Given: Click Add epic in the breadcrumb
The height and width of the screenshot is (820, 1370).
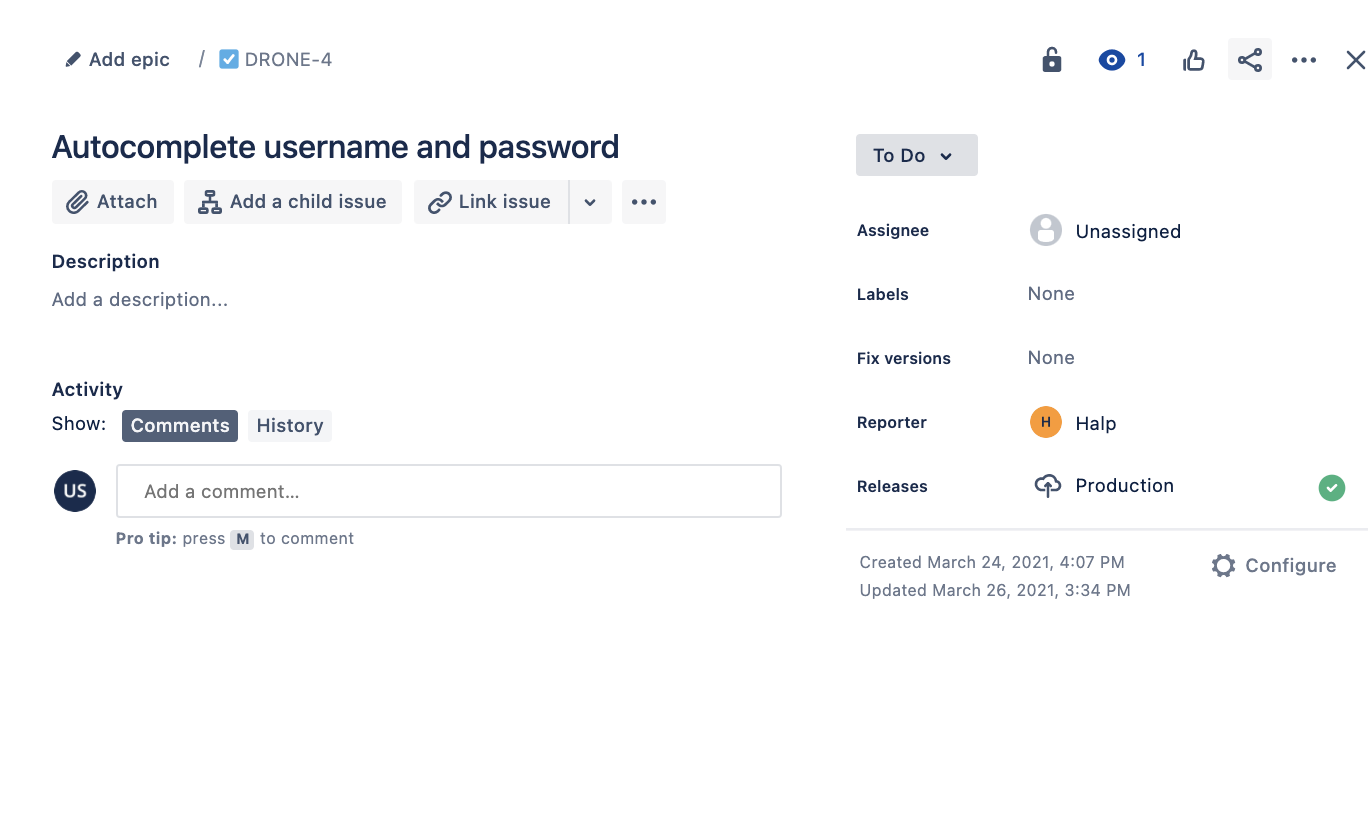Looking at the screenshot, I should [x=117, y=59].
